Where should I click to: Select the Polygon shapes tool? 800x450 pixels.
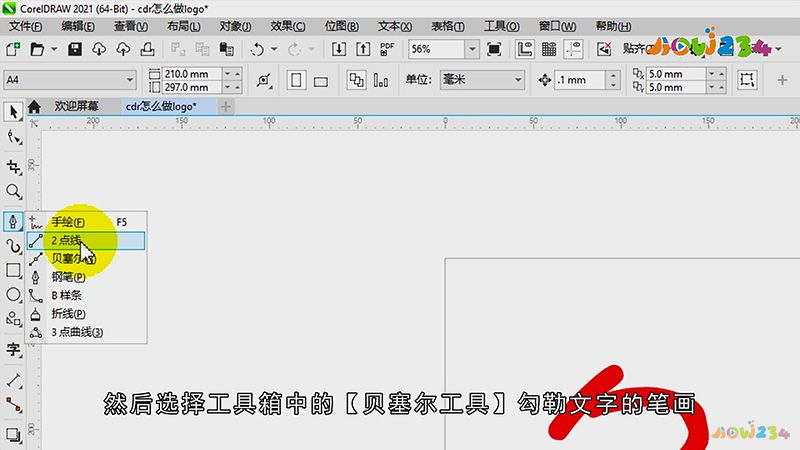[13, 319]
